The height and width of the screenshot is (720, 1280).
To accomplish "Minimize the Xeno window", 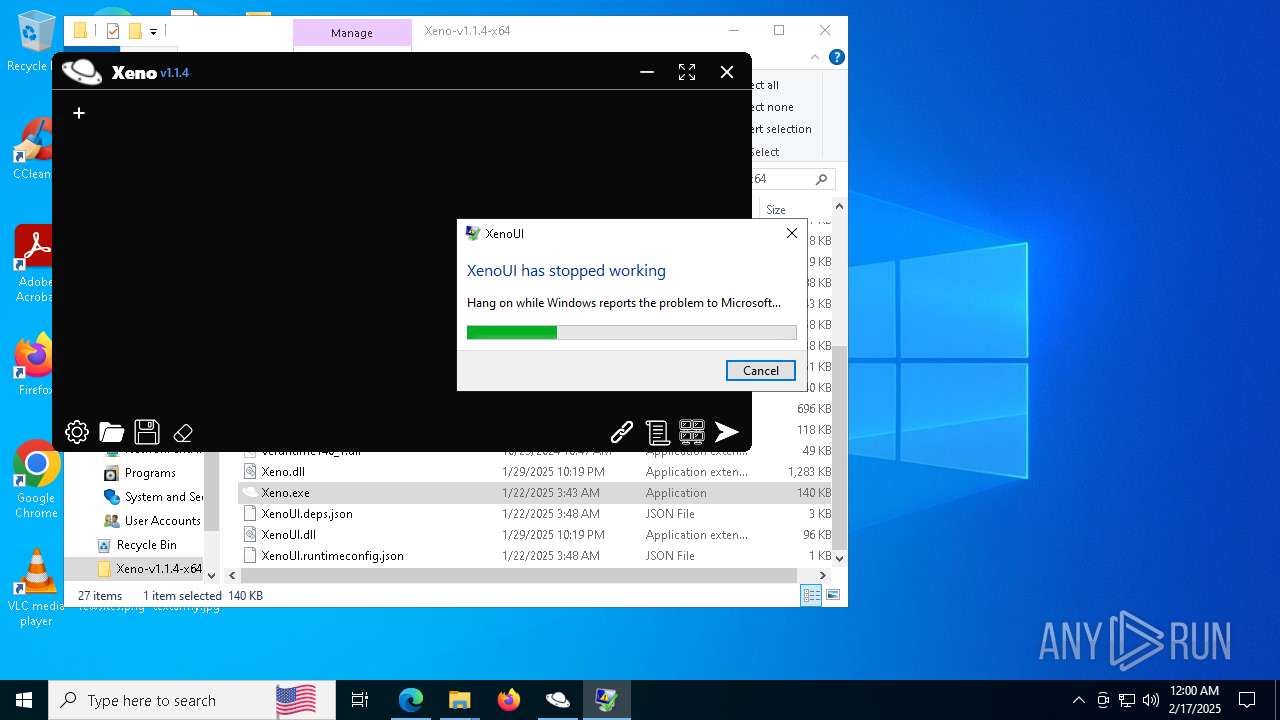I will tap(647, 72).
